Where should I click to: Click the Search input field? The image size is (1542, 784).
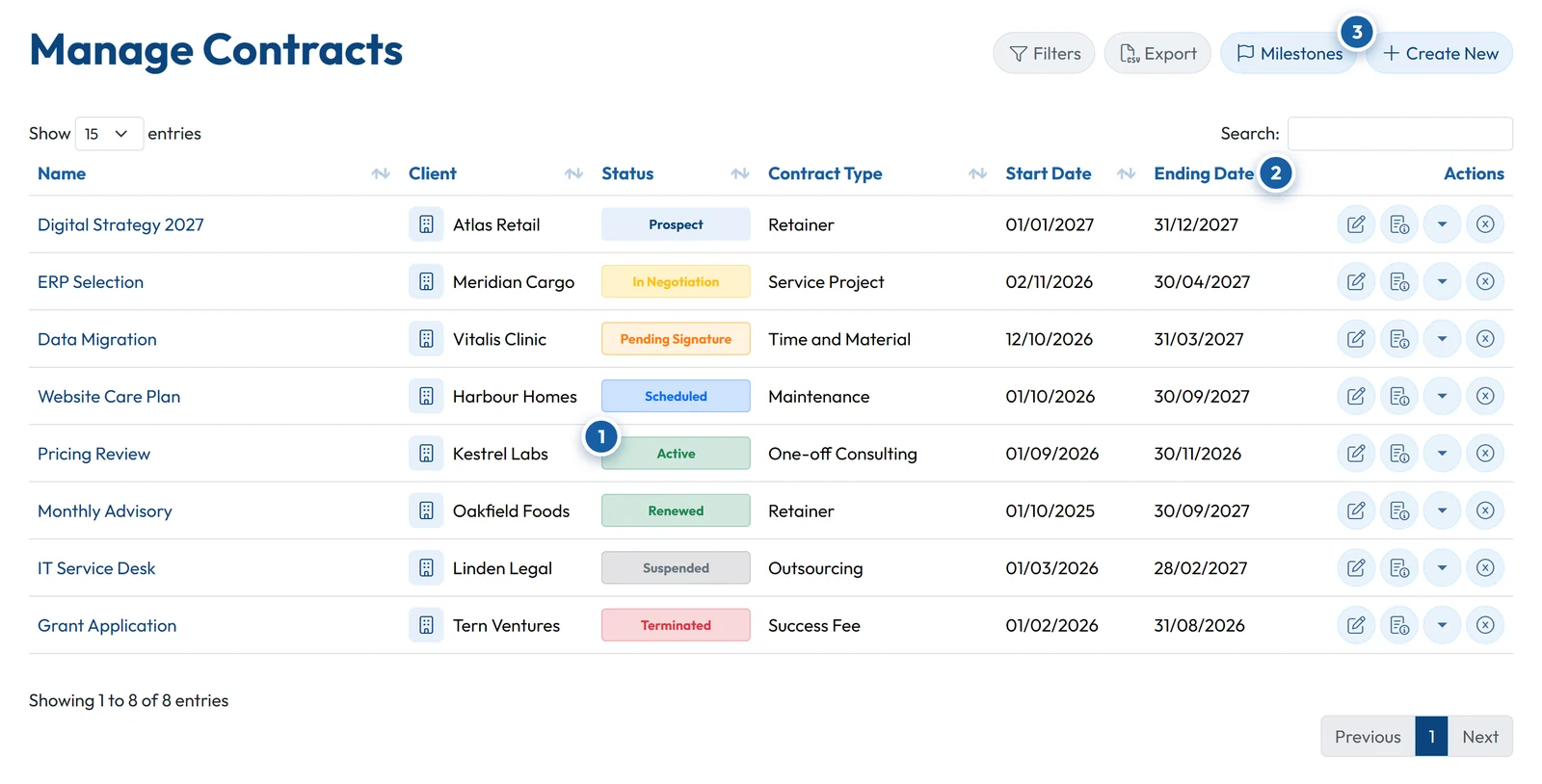(x=1400, y=134)
